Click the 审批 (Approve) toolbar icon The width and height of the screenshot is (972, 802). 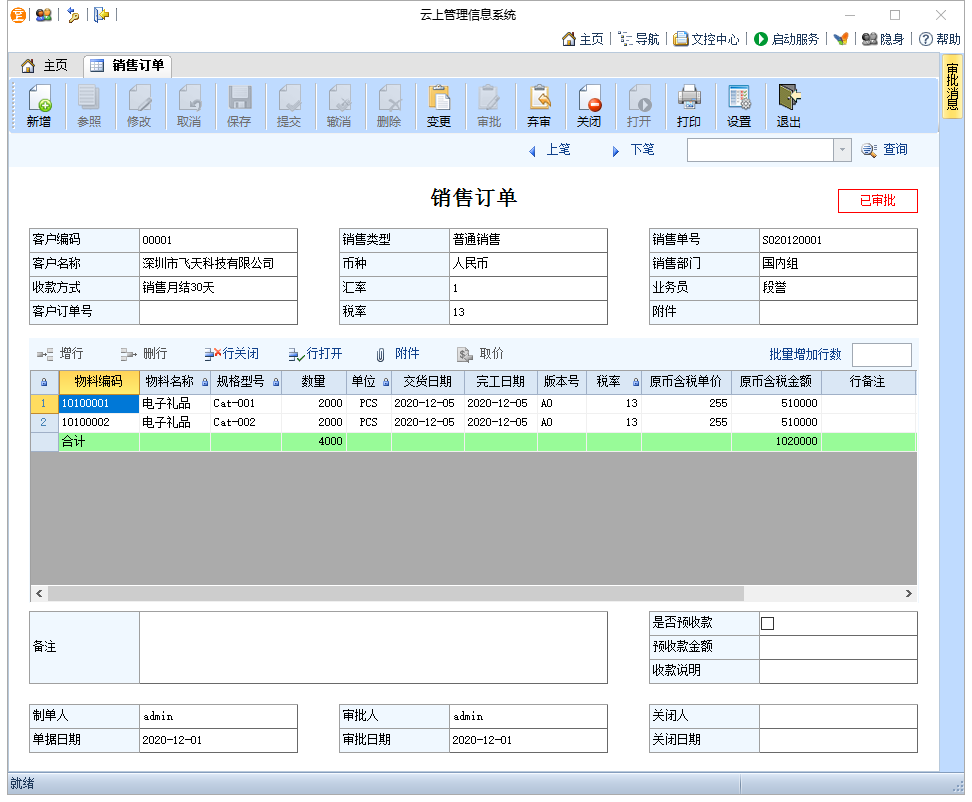pos(489,106)
